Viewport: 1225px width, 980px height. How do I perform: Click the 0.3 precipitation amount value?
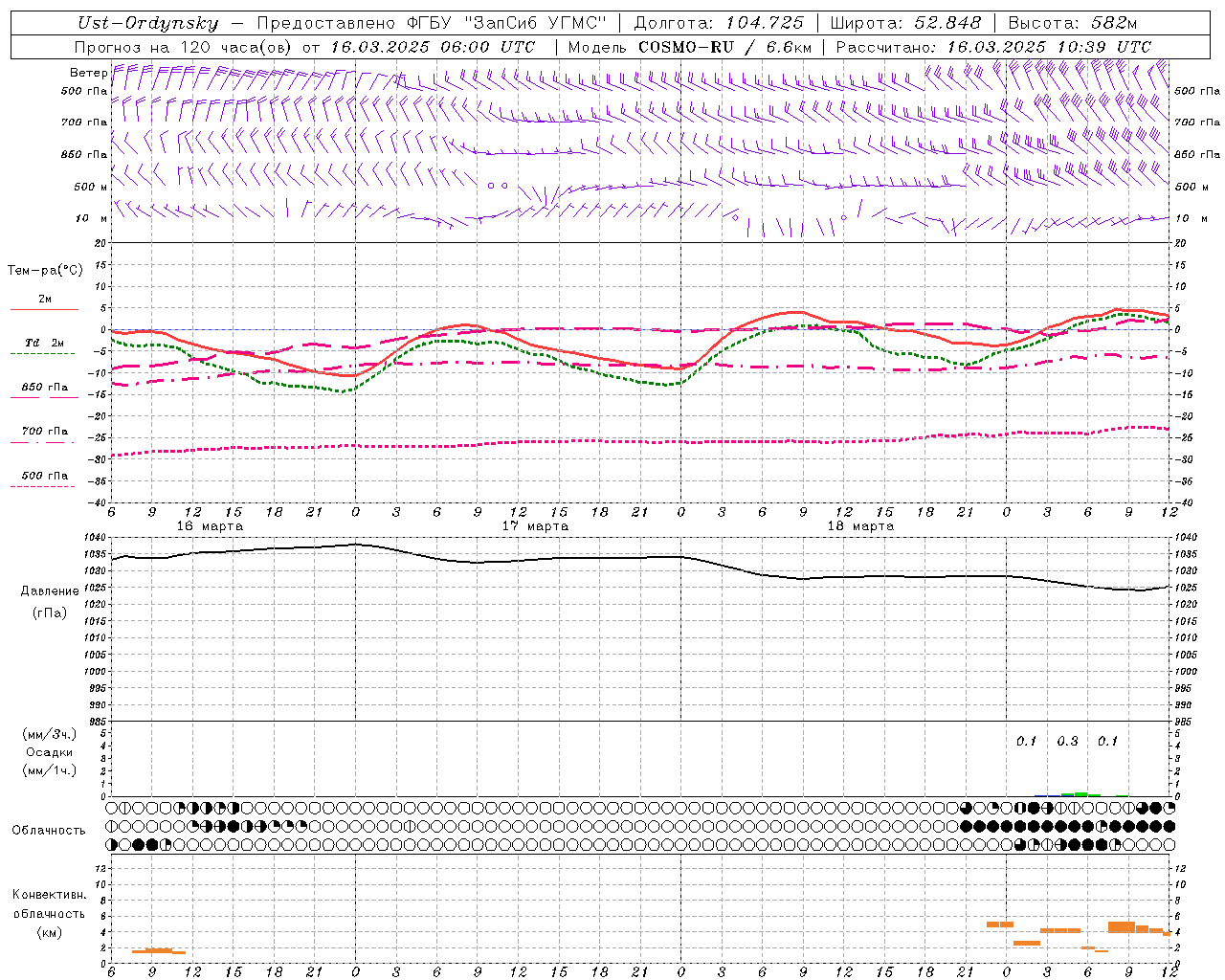coord(1067,742)
